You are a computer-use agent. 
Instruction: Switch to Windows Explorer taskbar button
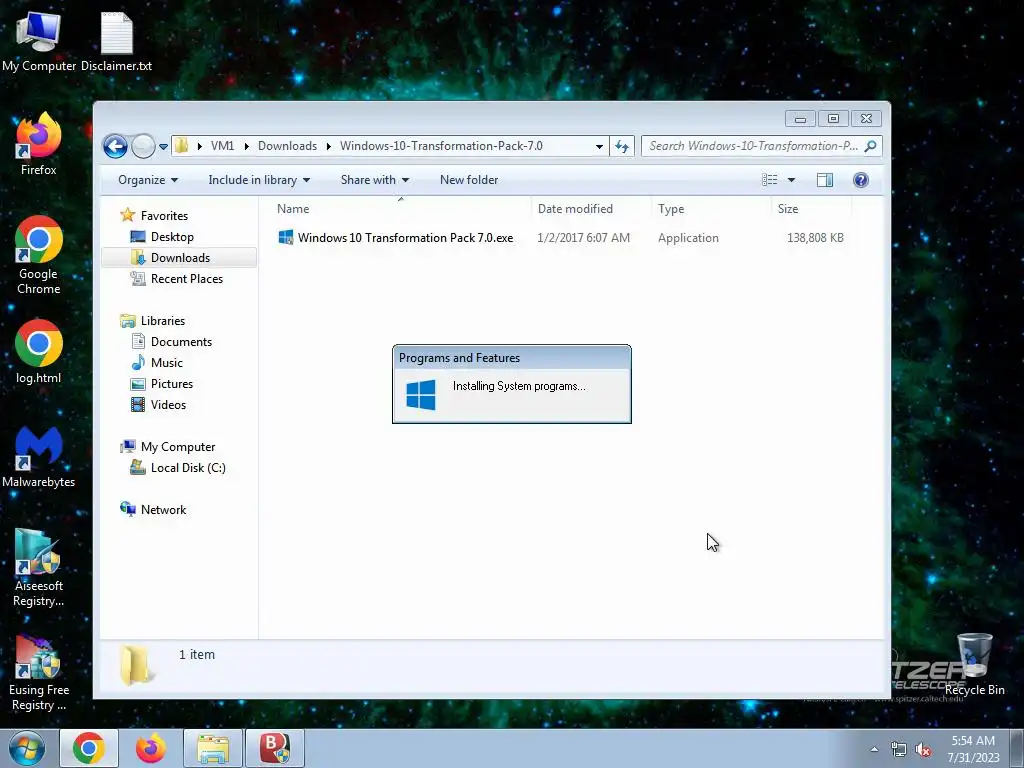coord(213,748)
